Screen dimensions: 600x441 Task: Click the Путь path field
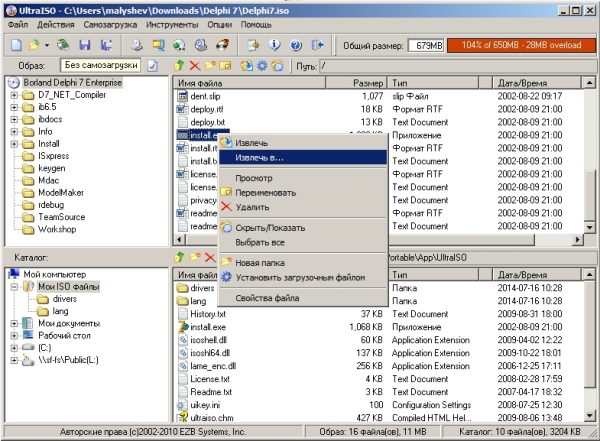[x=457, y=66]
